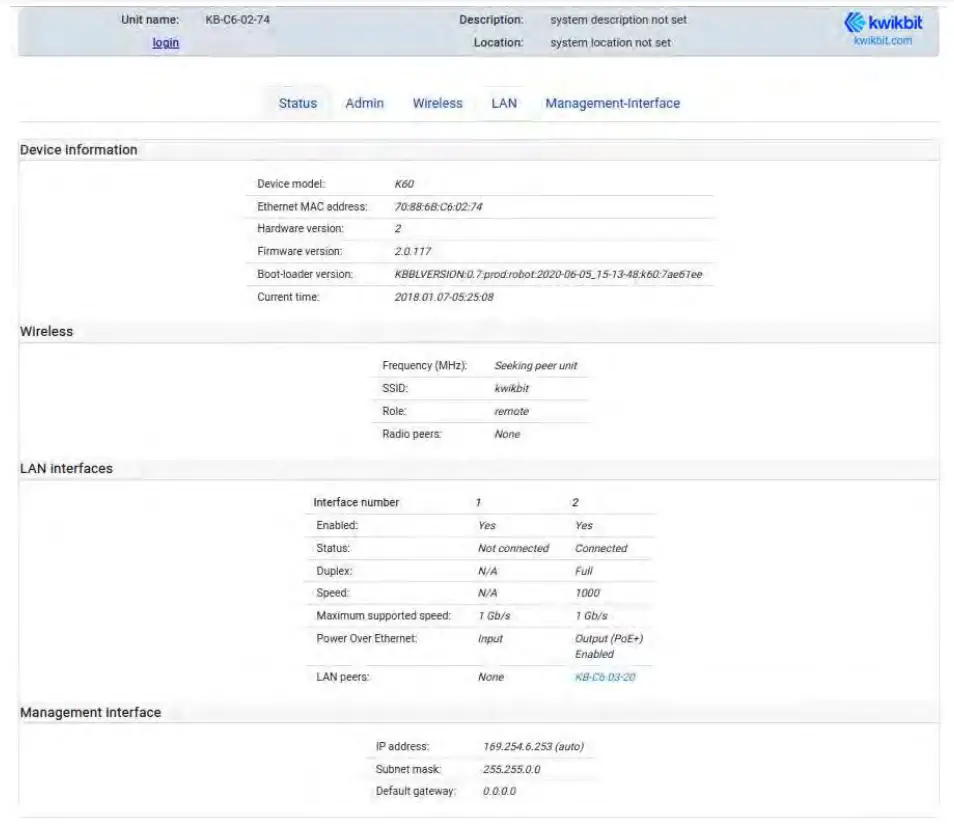Image resolution: width=954 pixels, height=824 pixels.
Task: Click the Ethernet MAC address value
Action: [439, 207]
